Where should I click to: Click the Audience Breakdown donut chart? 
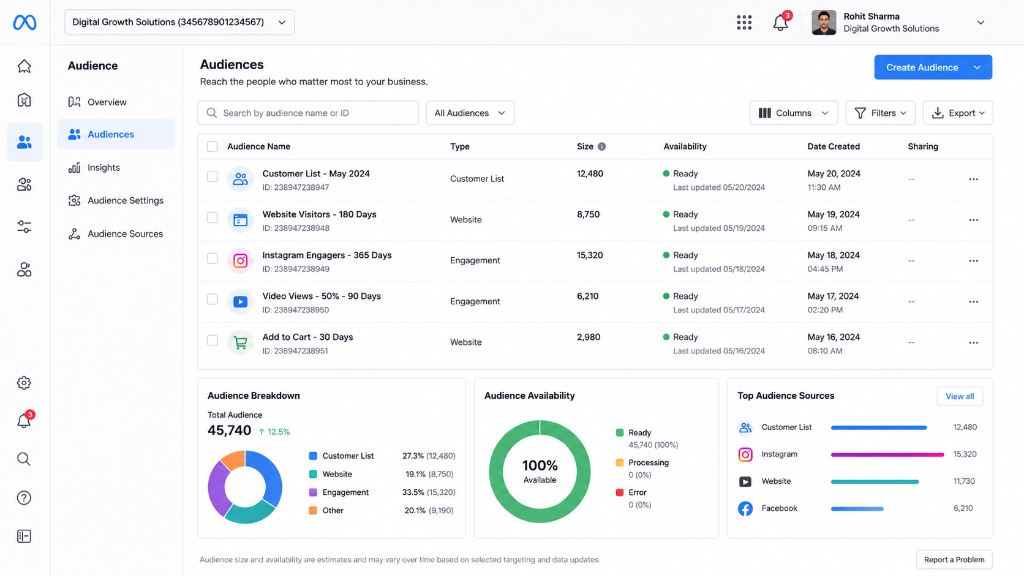point(245,487)
